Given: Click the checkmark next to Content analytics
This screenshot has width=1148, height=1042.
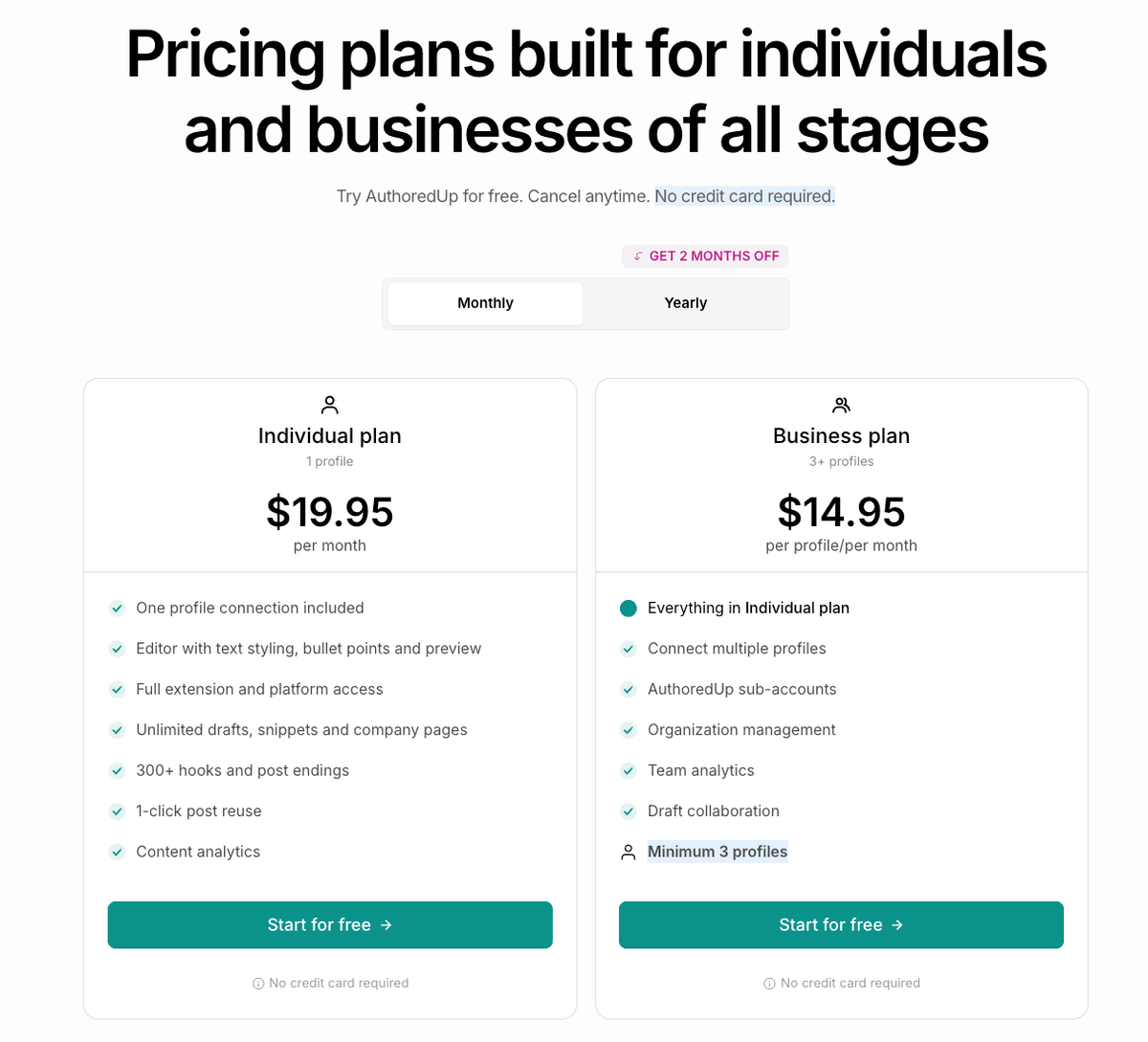Looking at the screenshot, I should [x=117, y=852].
